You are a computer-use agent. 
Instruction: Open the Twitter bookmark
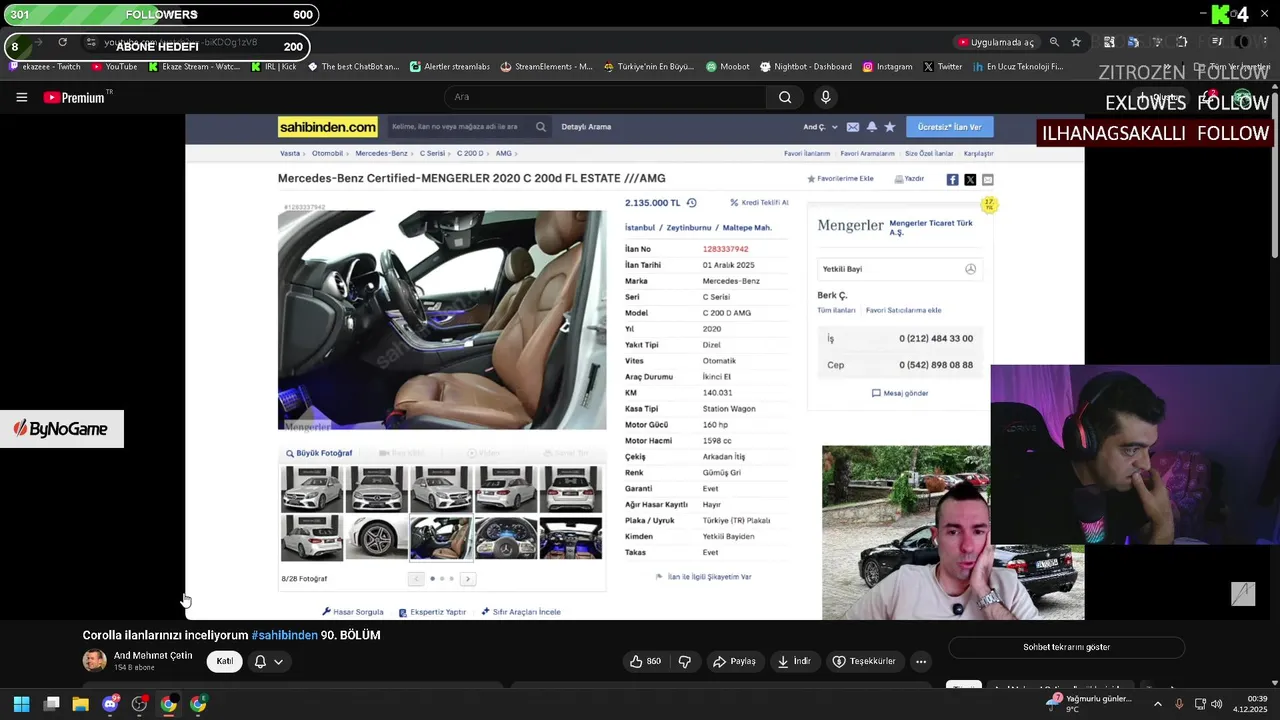point(943,67)
